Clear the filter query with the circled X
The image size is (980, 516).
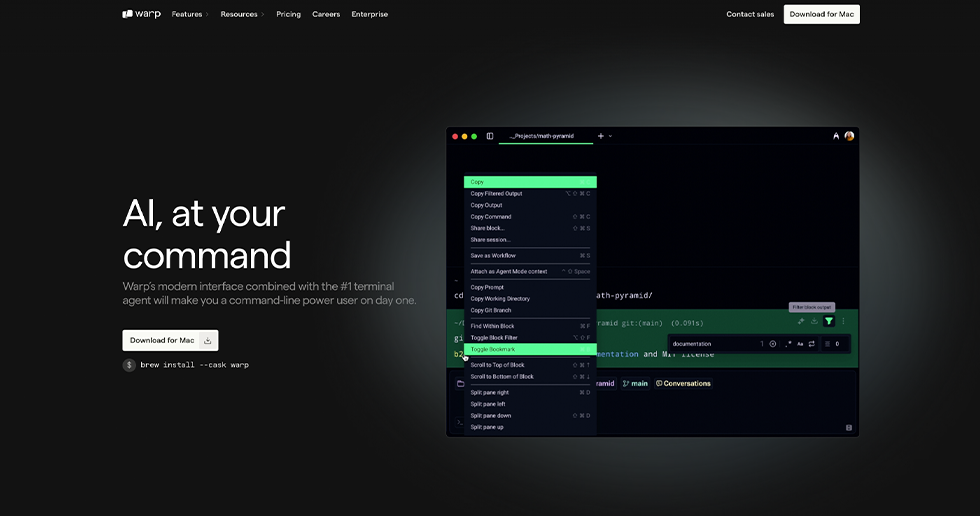click(773, 344)
